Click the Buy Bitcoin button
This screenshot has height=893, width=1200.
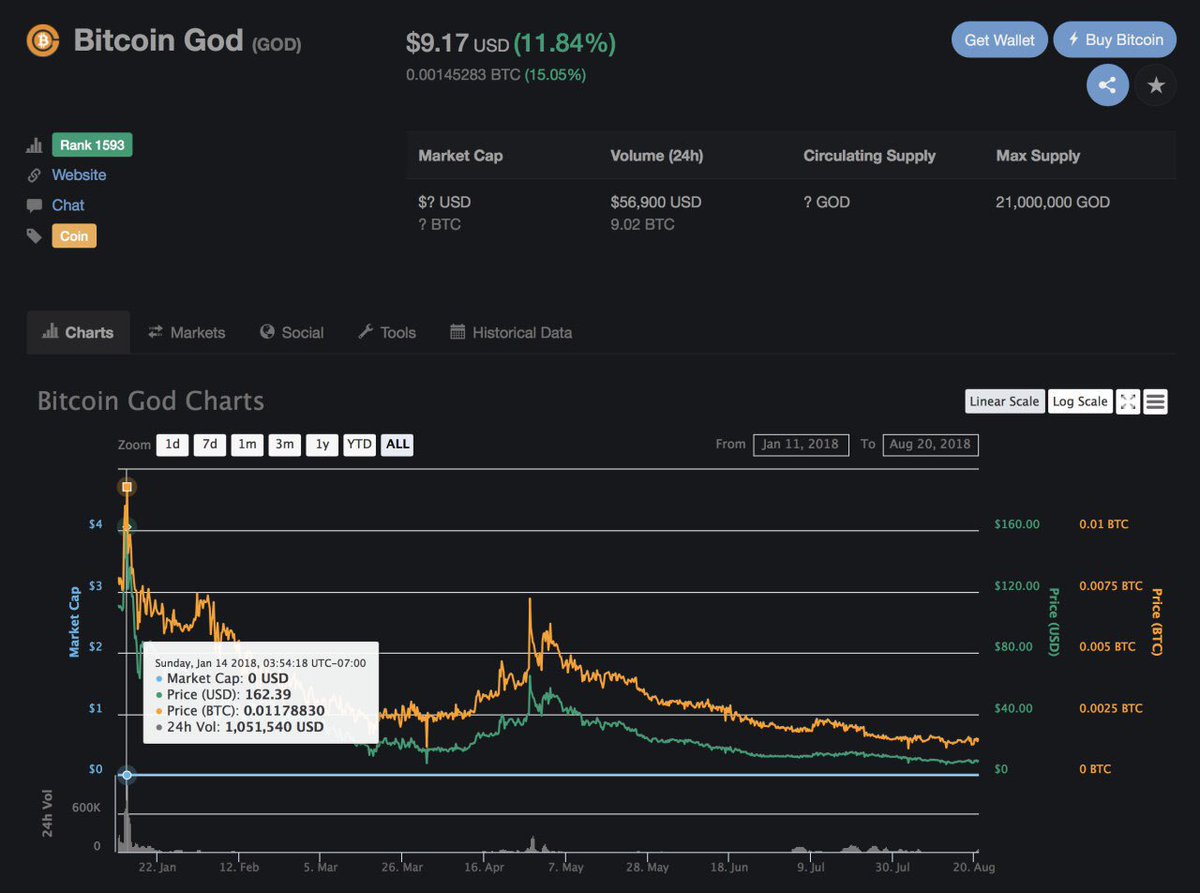point(1115,40)
